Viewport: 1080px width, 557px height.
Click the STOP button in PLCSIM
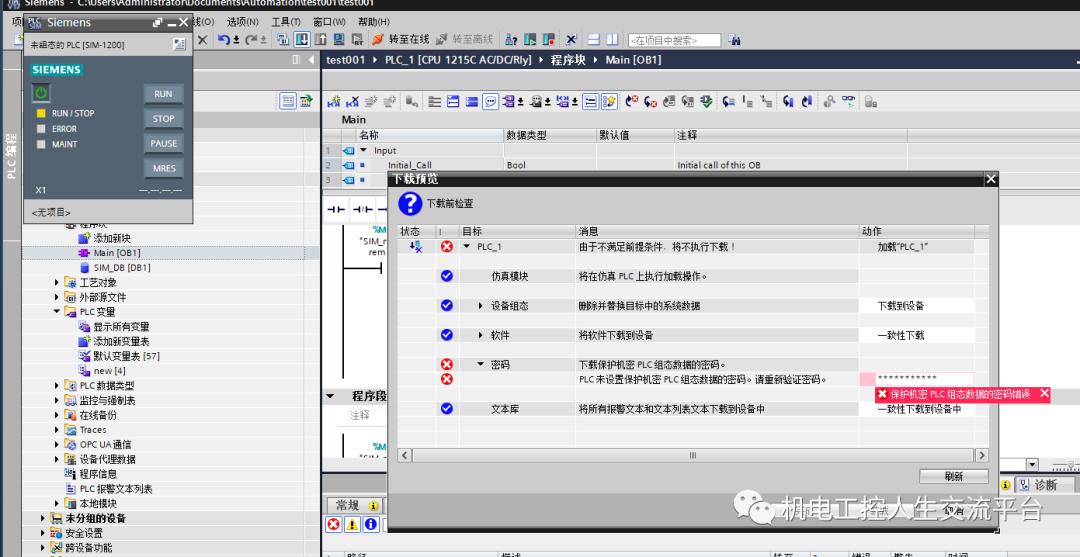pos(163,118)
